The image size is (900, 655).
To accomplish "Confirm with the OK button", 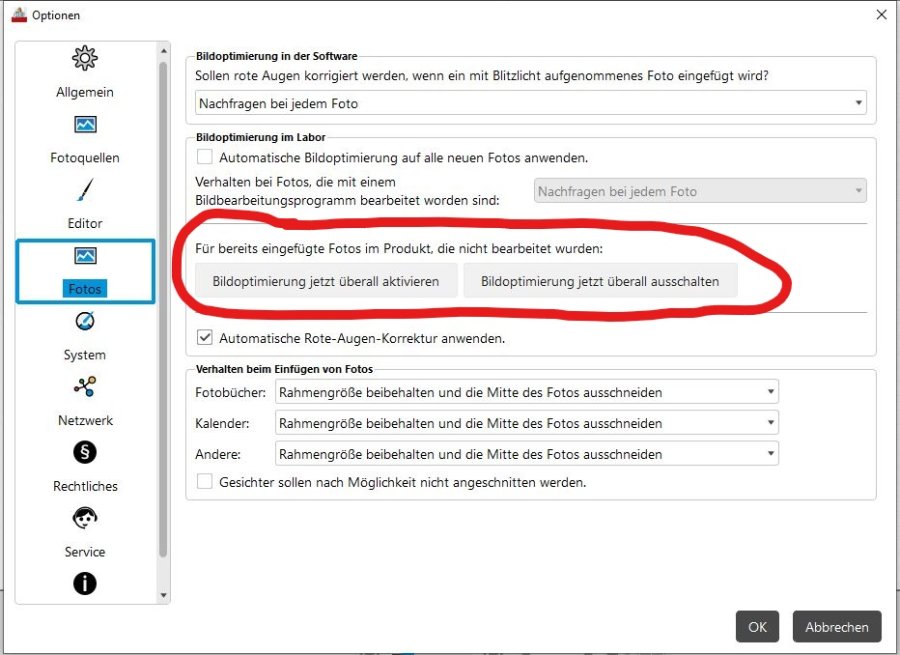I will coord(757,627).
